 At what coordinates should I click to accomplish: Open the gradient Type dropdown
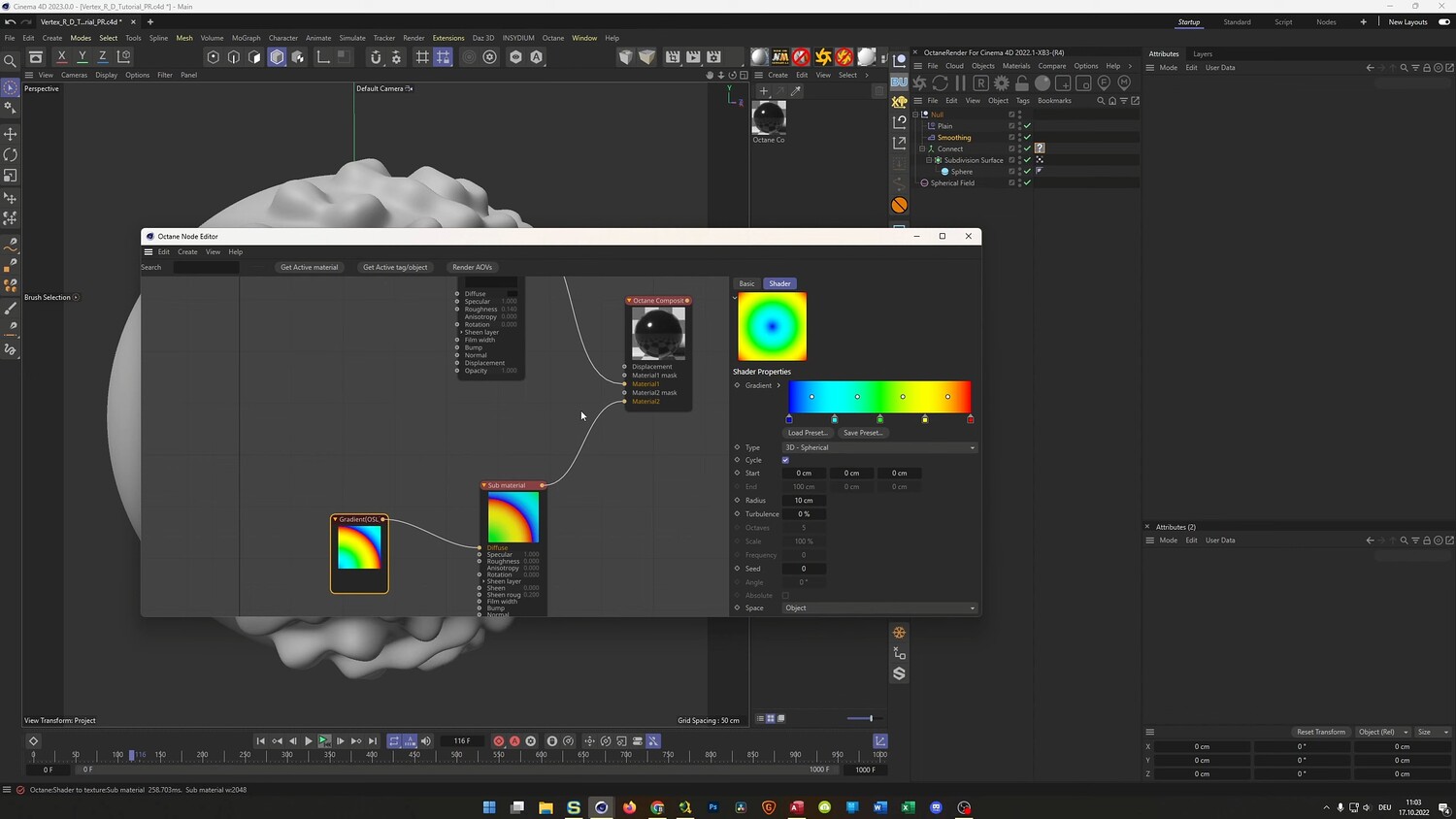(879, 447)
